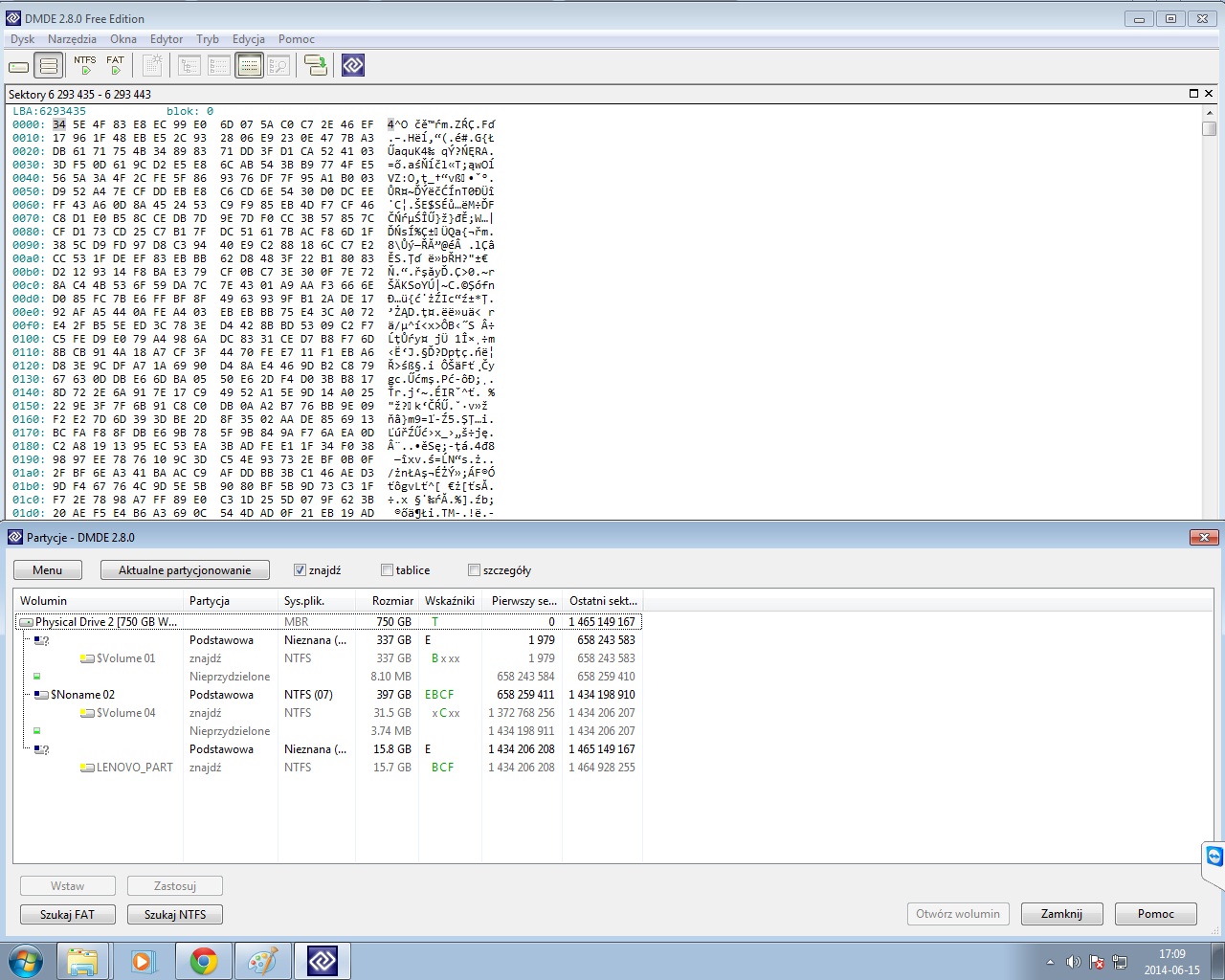The image size is (1225, 980).
Task: Click the disabled "Otwórz wolumin" button
Action: 958,914
